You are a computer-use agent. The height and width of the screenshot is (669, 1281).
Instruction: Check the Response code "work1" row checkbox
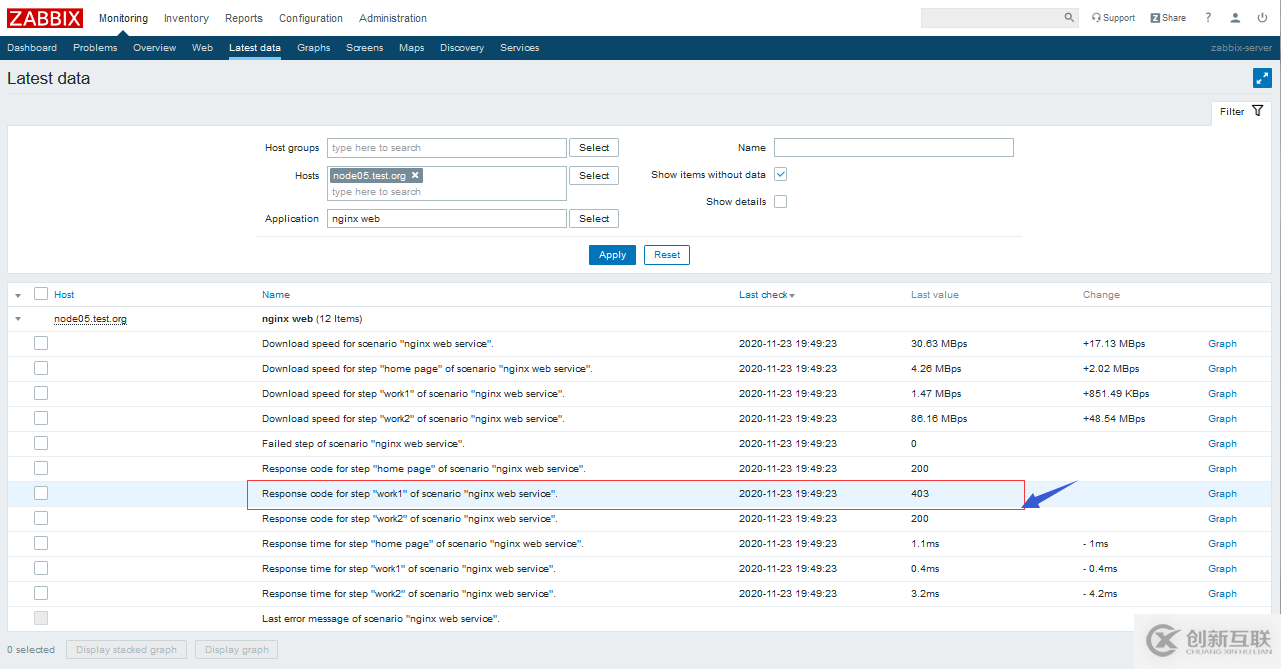point(41,493)
